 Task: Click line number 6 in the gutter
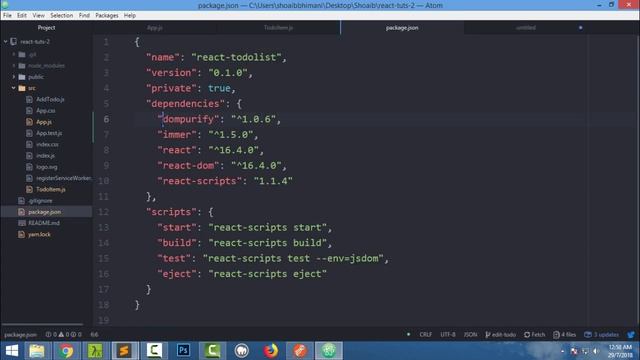point(106,119)
